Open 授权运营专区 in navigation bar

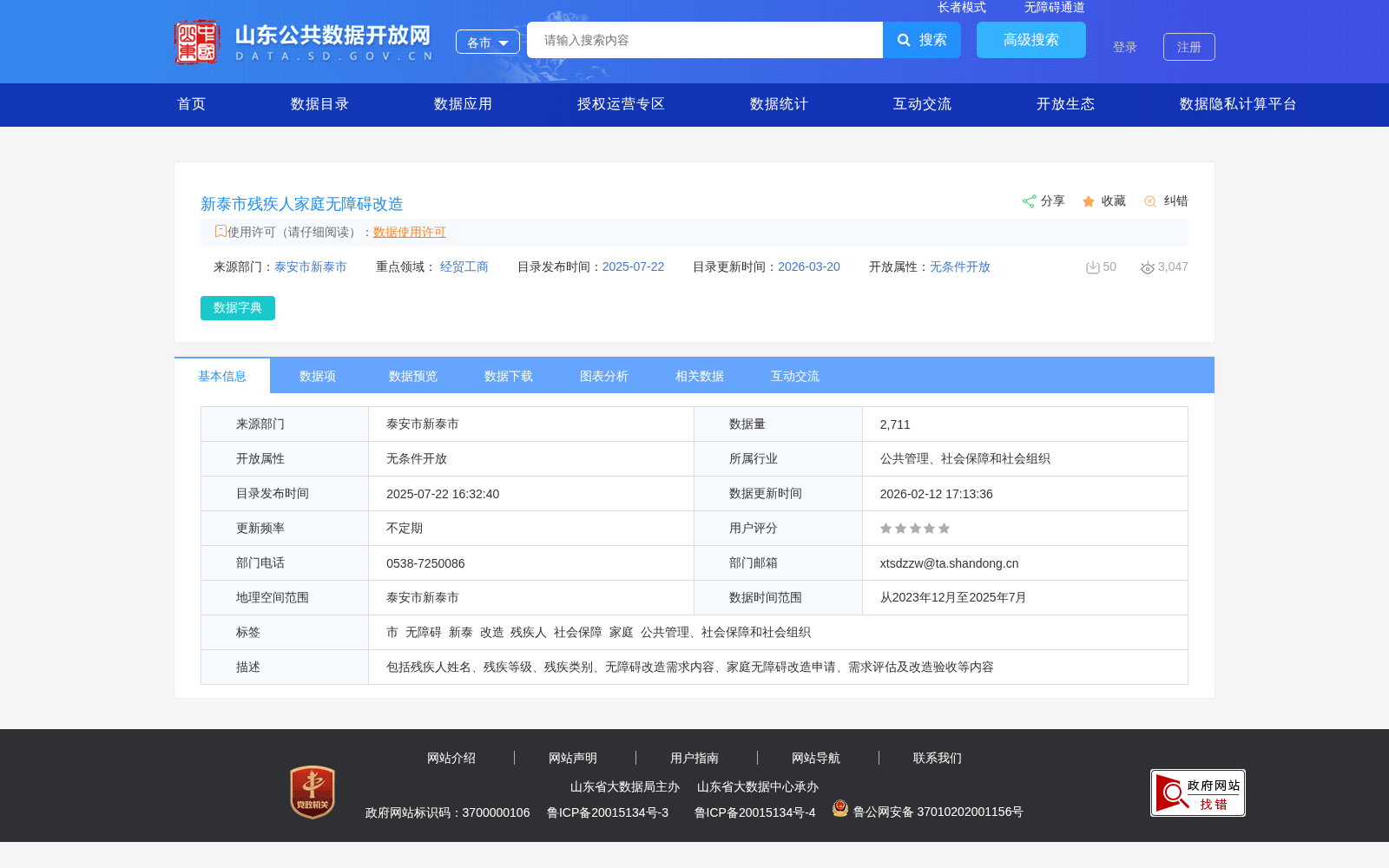pyautogui.click(x=622, y=104)
